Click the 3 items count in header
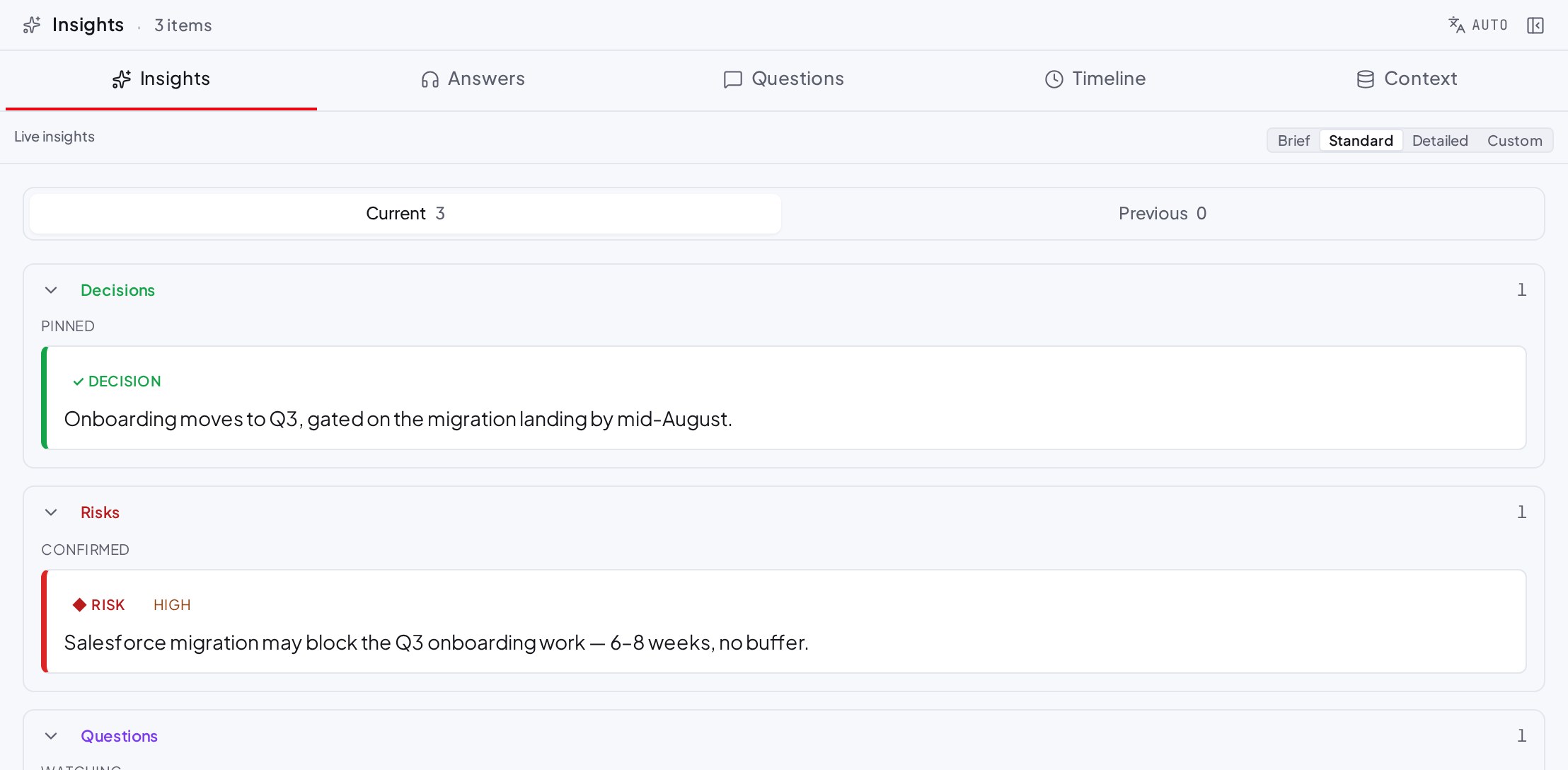This screenshot has height=770, width=1568. click(183, 25)
